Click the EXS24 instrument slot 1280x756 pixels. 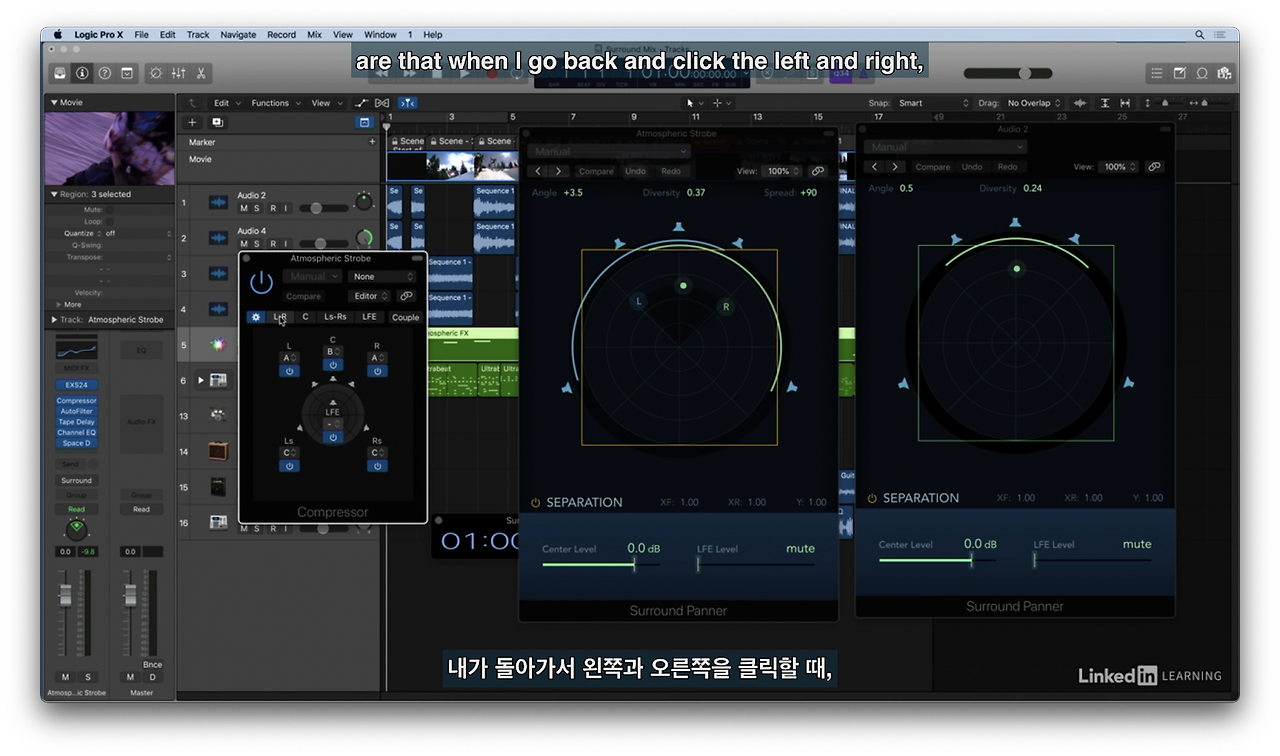77,385
